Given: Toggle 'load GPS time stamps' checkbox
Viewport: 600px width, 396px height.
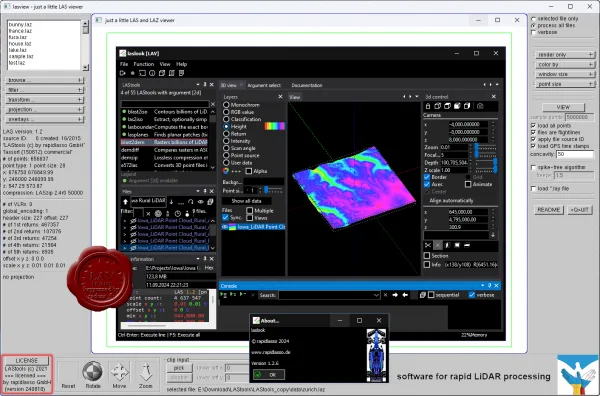Looking at the screenshot, I should click(533, 146).
